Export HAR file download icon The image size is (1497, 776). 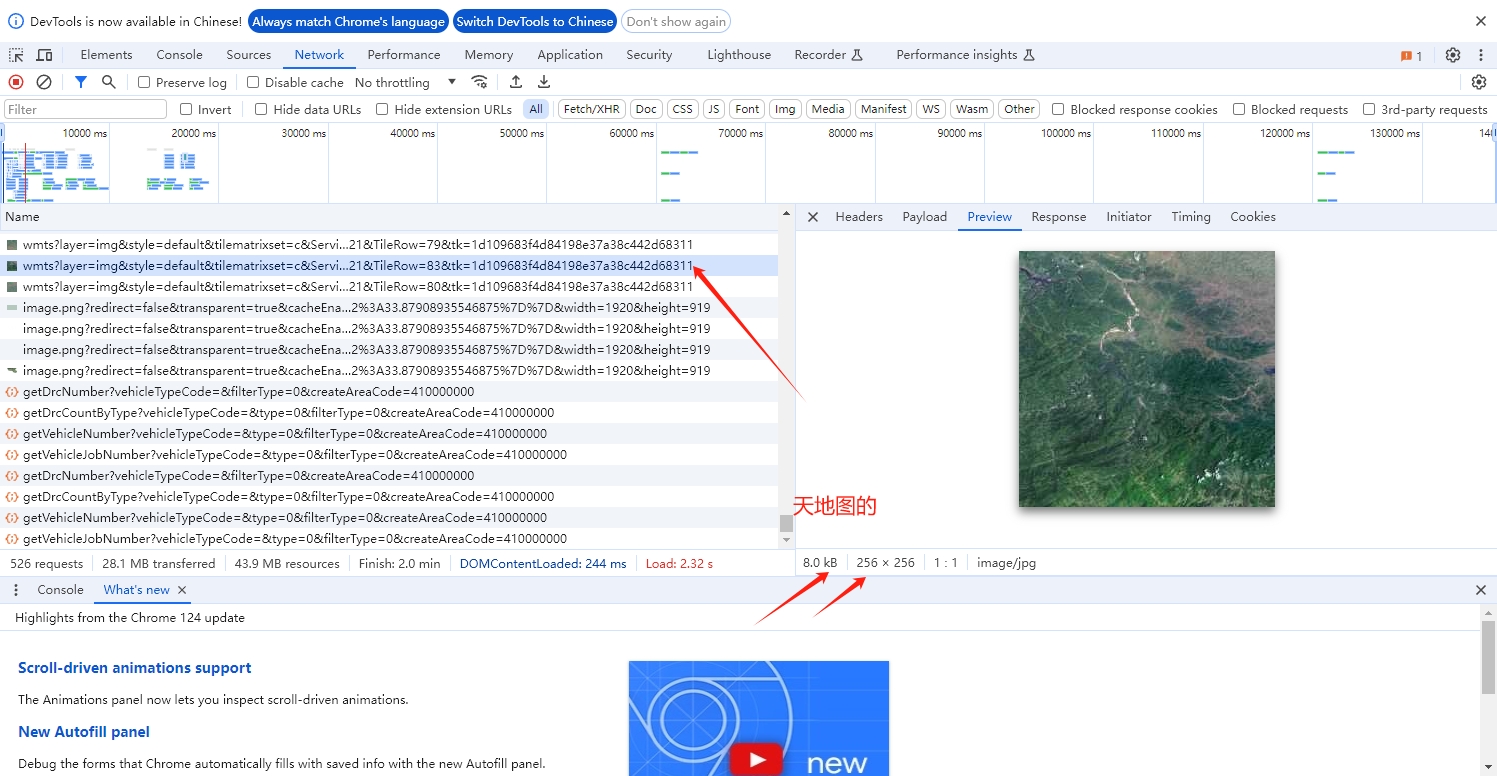544,82
